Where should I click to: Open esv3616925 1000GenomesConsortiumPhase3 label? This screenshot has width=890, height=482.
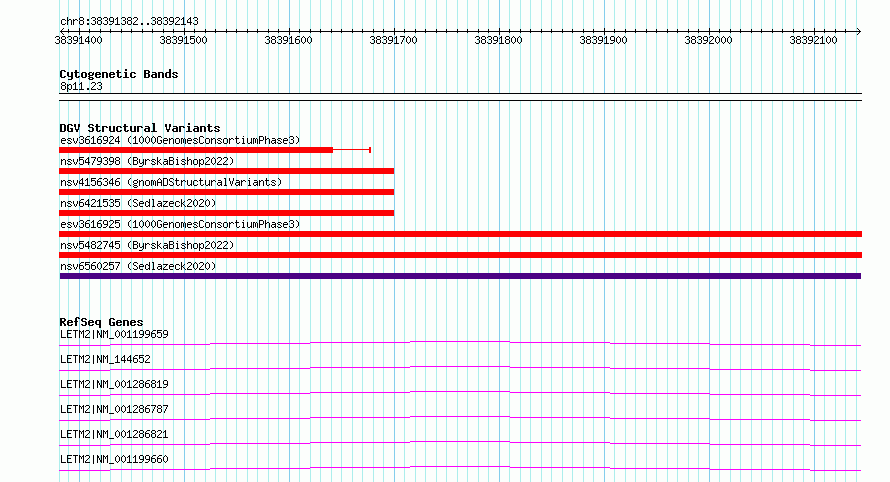pos(180,224)
